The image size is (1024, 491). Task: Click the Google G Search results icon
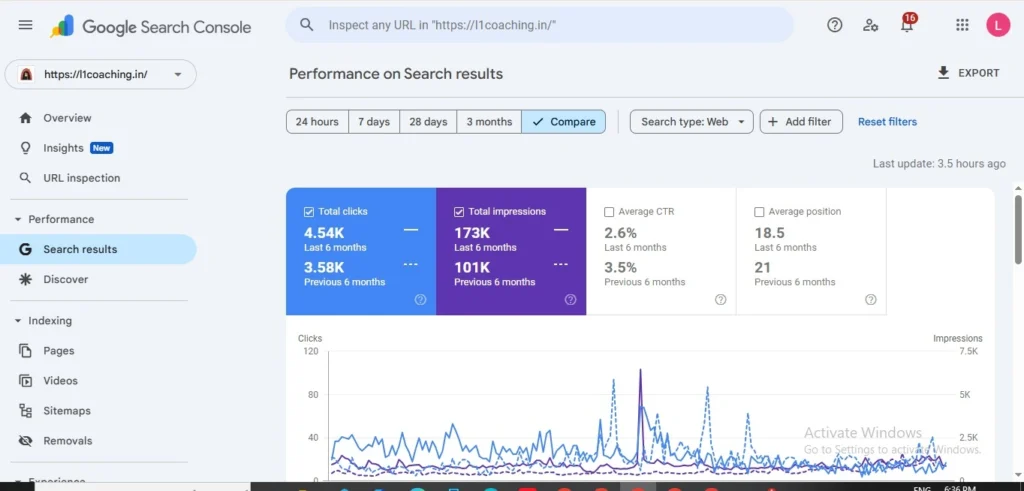25,249
